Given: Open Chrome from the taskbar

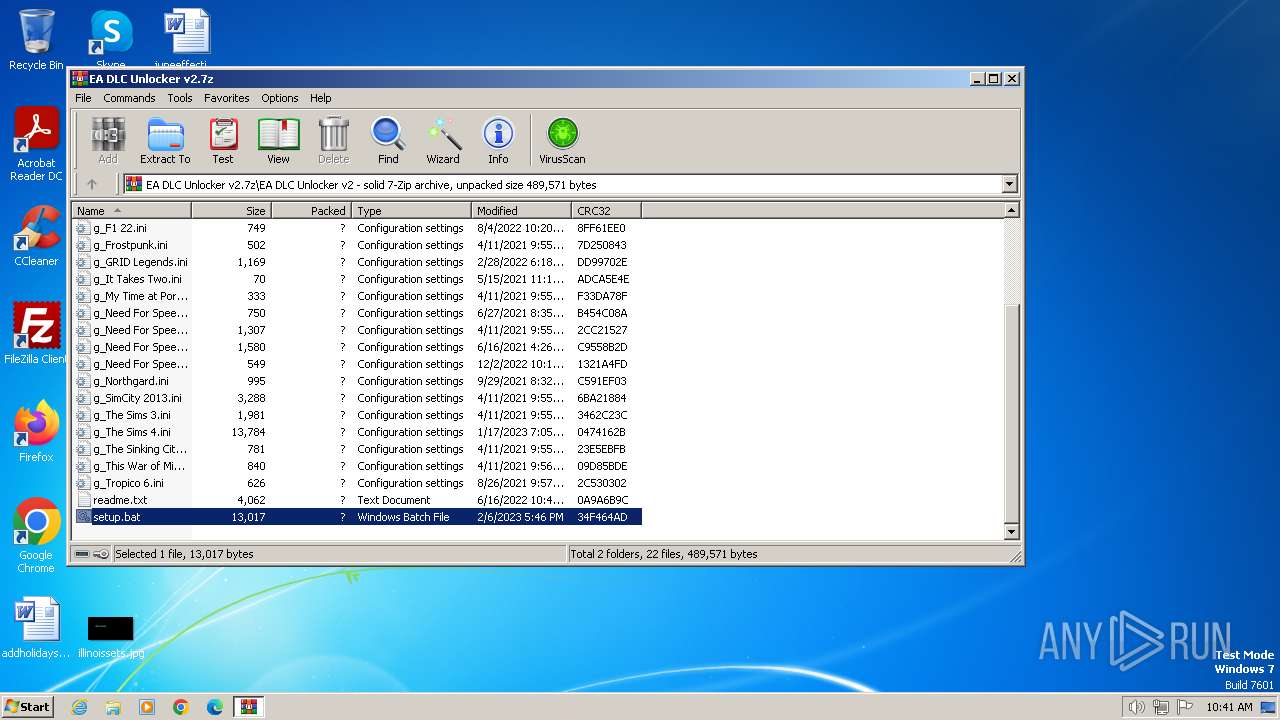Looking at the screenshot, I should click(181, 707).
